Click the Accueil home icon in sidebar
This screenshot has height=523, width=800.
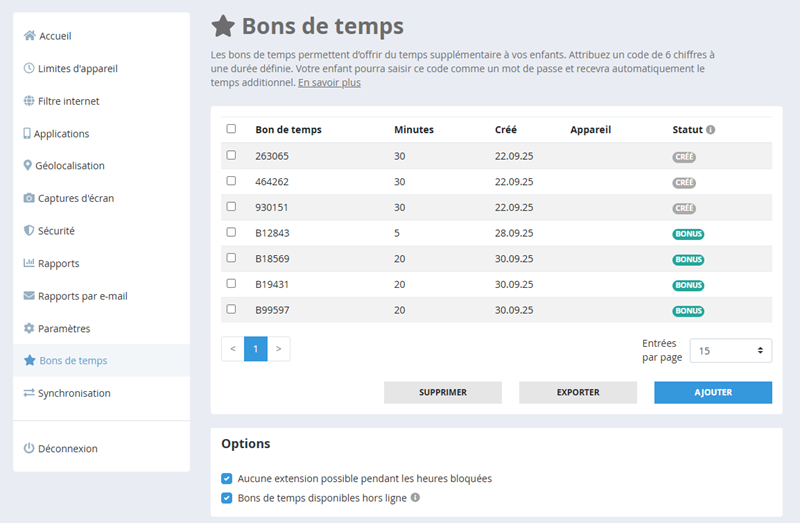29,36
